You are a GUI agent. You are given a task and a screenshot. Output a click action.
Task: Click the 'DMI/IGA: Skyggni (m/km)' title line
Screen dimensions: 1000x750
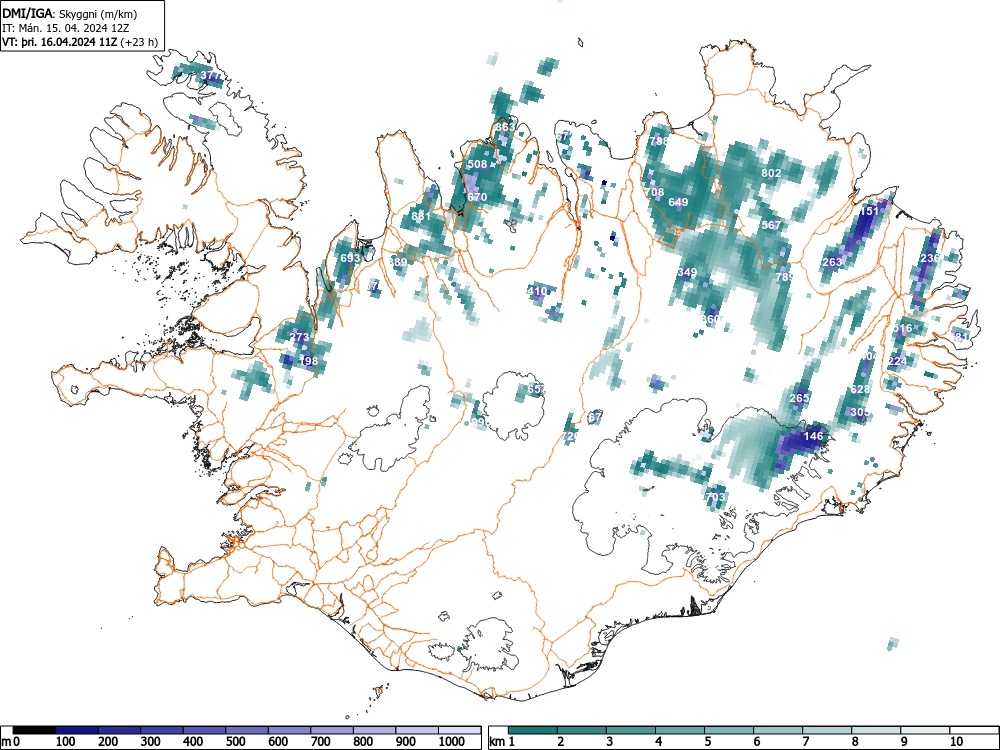coord(70,13)
